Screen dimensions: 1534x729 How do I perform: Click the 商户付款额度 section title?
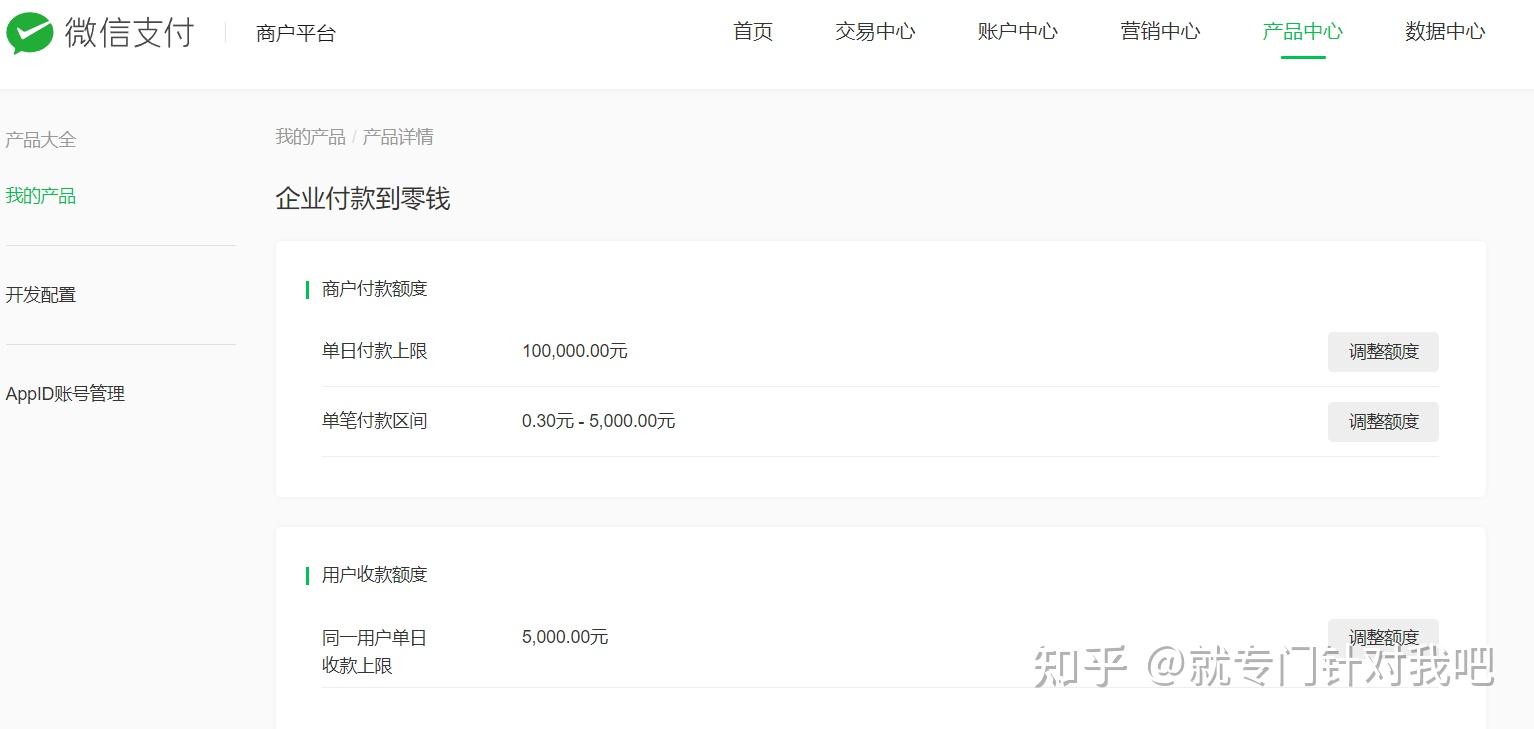click(375, 289)
